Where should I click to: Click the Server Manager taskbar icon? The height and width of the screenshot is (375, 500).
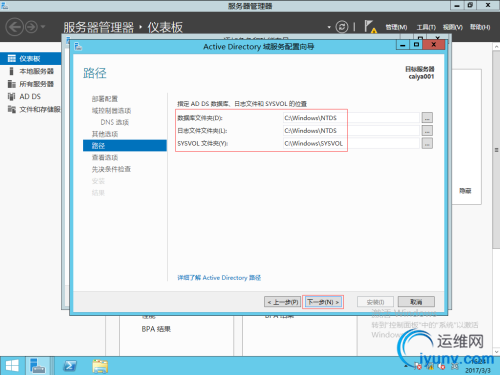click(x=38, y=366)
